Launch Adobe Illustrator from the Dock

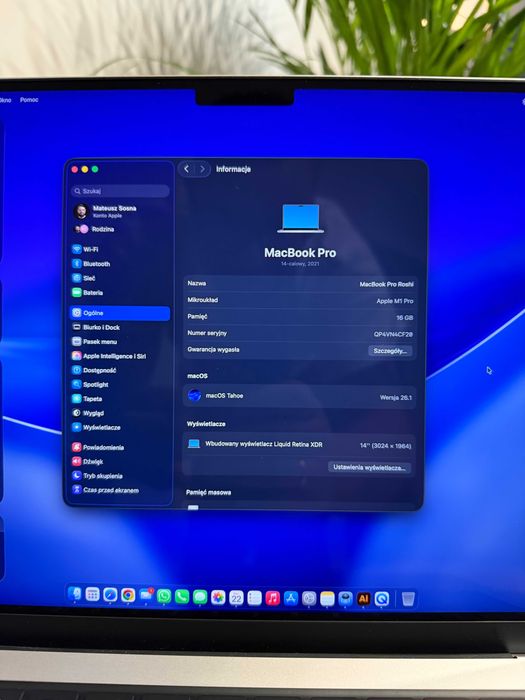click(364, 599)
